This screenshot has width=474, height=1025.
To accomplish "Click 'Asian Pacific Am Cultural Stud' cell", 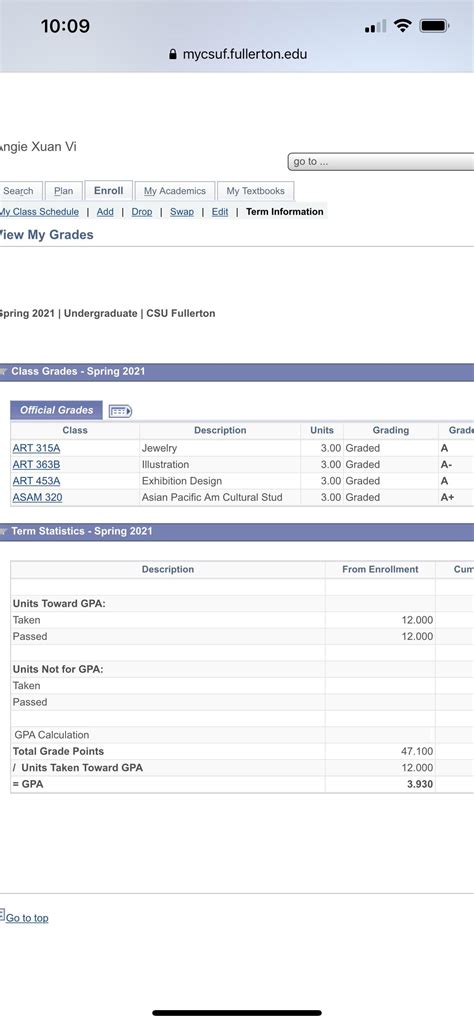I will [220, 497].
